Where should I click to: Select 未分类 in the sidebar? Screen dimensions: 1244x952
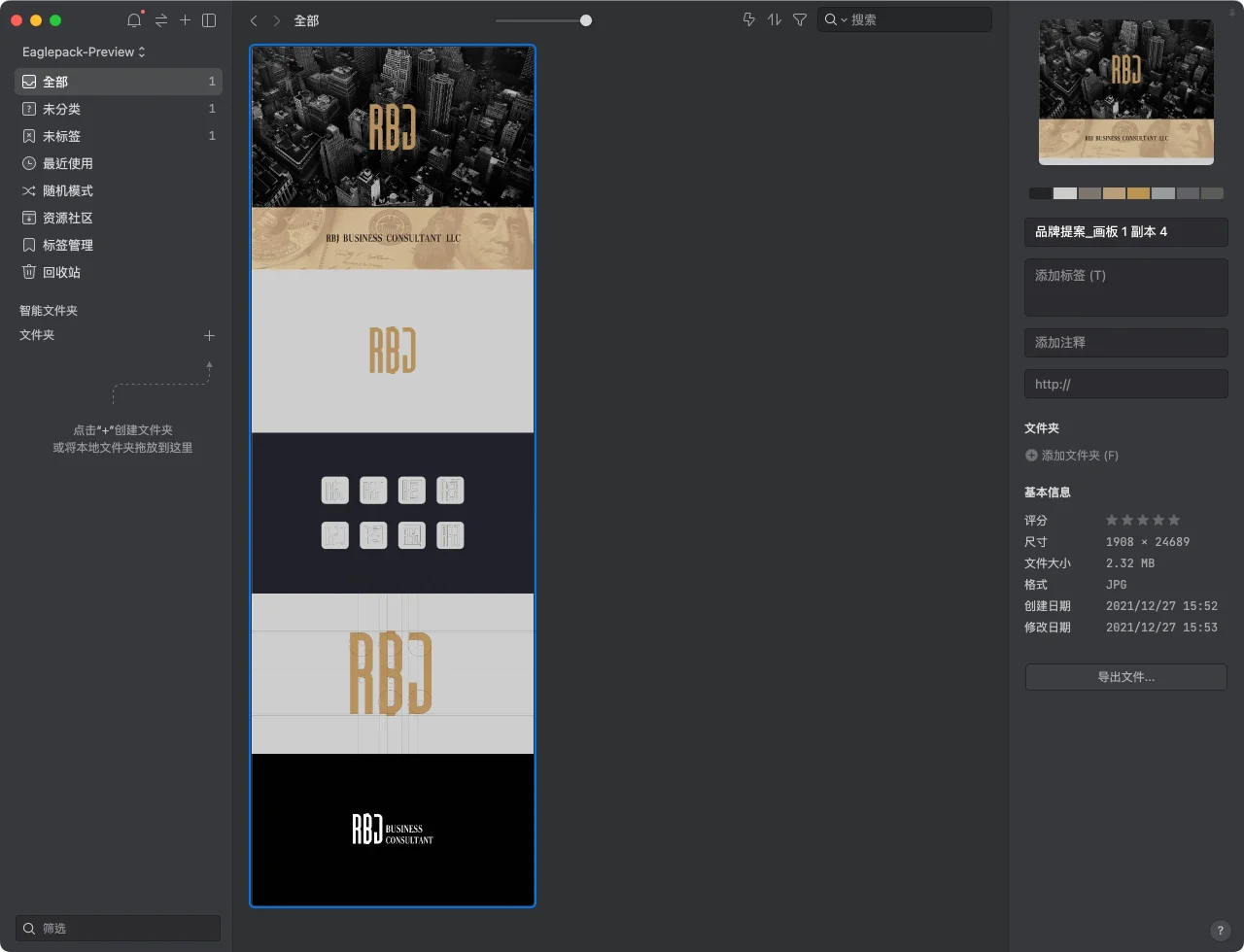tap(119, 109)
